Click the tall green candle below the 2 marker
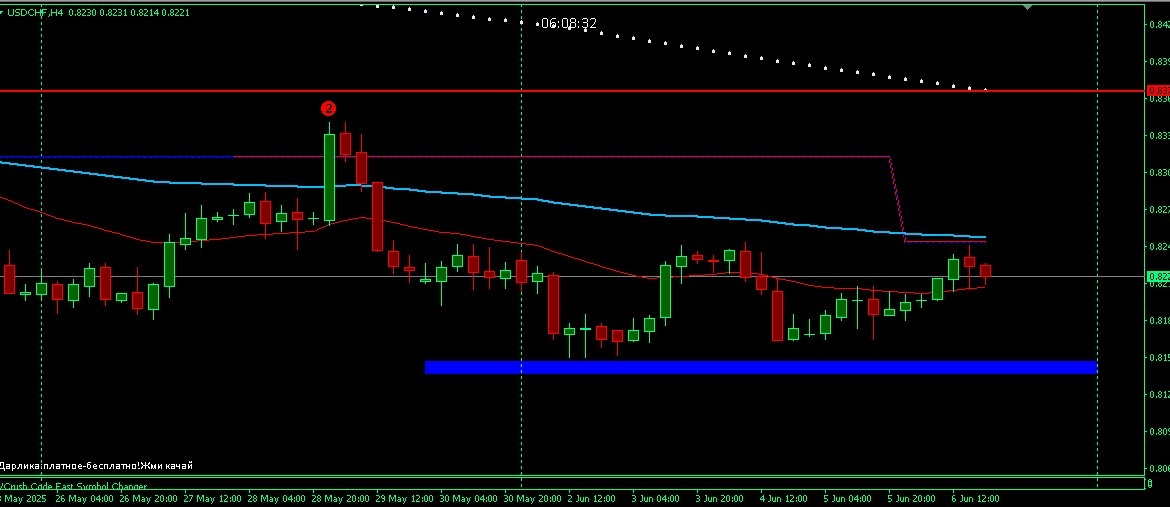This screenshot has width=1170, height=507. pyautogui.click(x=329, y=177)
